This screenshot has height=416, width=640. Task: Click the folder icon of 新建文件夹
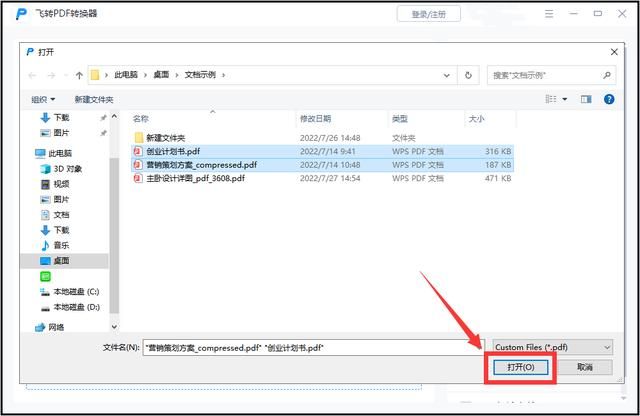(x=139, y=138)
